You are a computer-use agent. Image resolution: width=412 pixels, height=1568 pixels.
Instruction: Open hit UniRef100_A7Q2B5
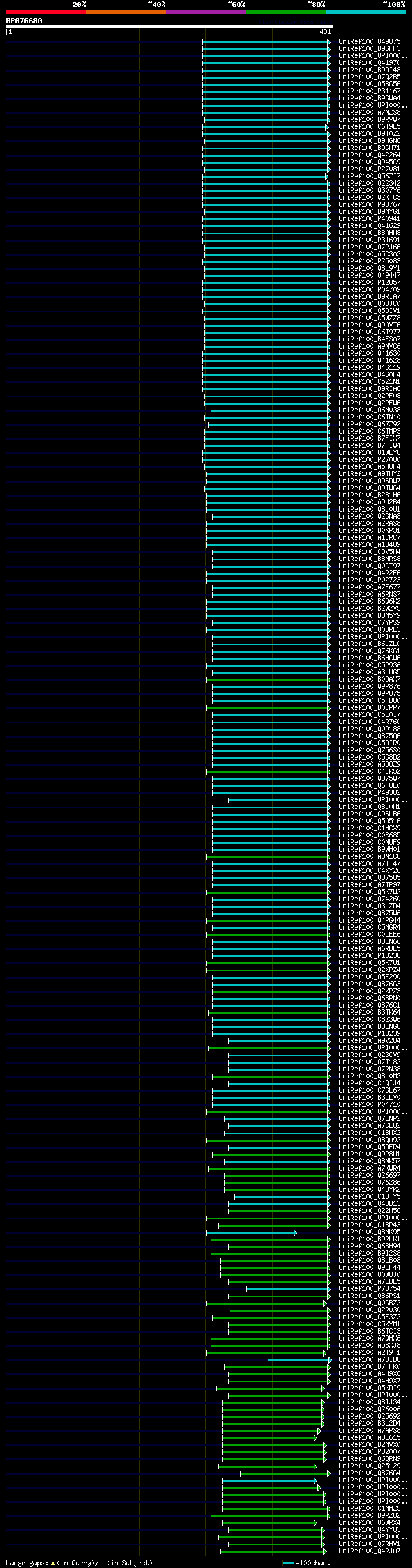(370, 77)
